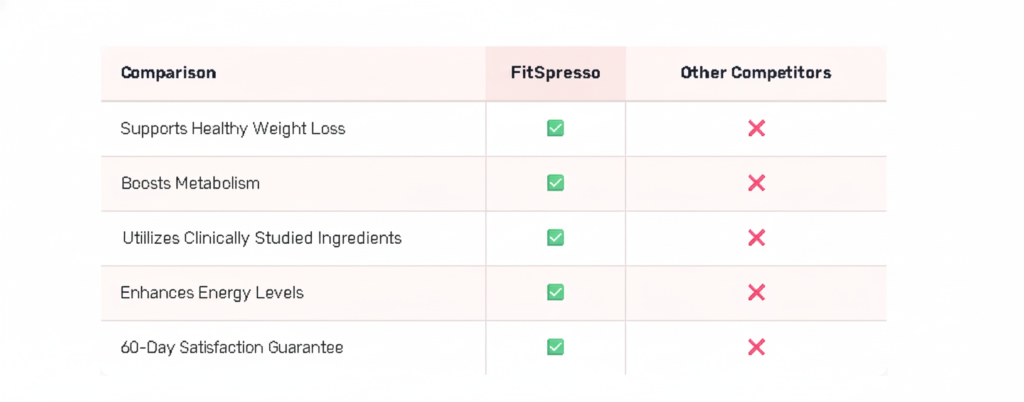Select the Other Competitors column header
The height and width of the screenshot is (402, 1024).
(755, 73)
